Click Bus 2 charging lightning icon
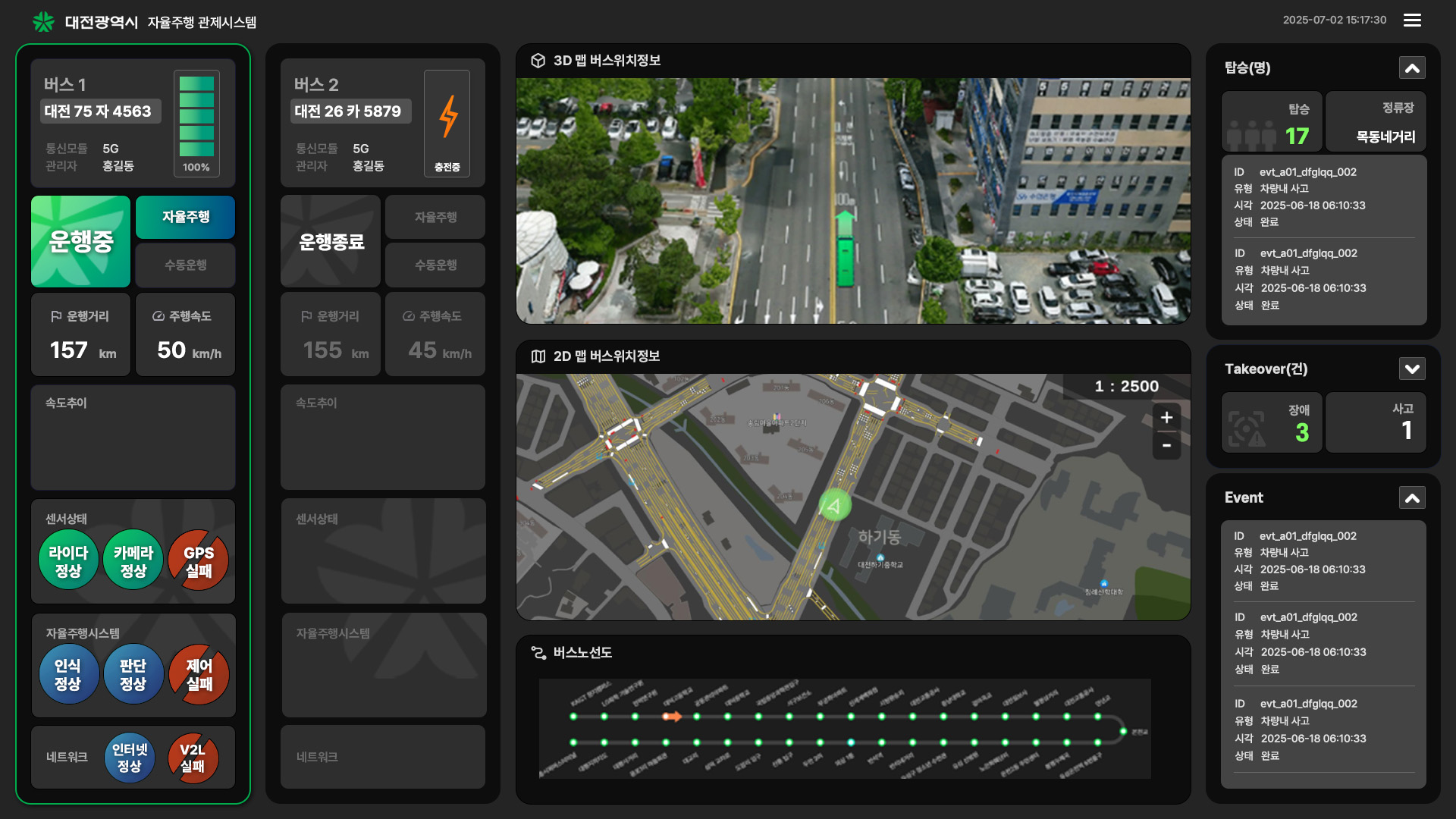 coord(447,116)
